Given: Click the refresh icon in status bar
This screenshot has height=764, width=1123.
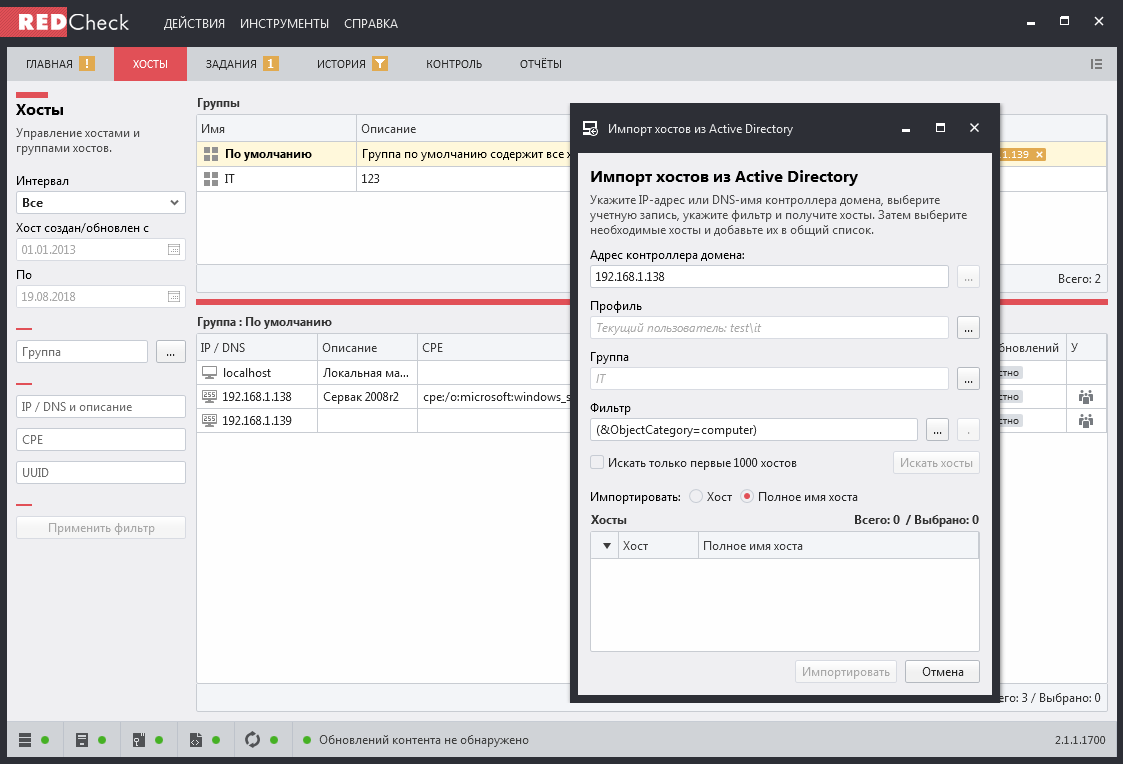Looking at the screenshot, I should pos(252,740).
